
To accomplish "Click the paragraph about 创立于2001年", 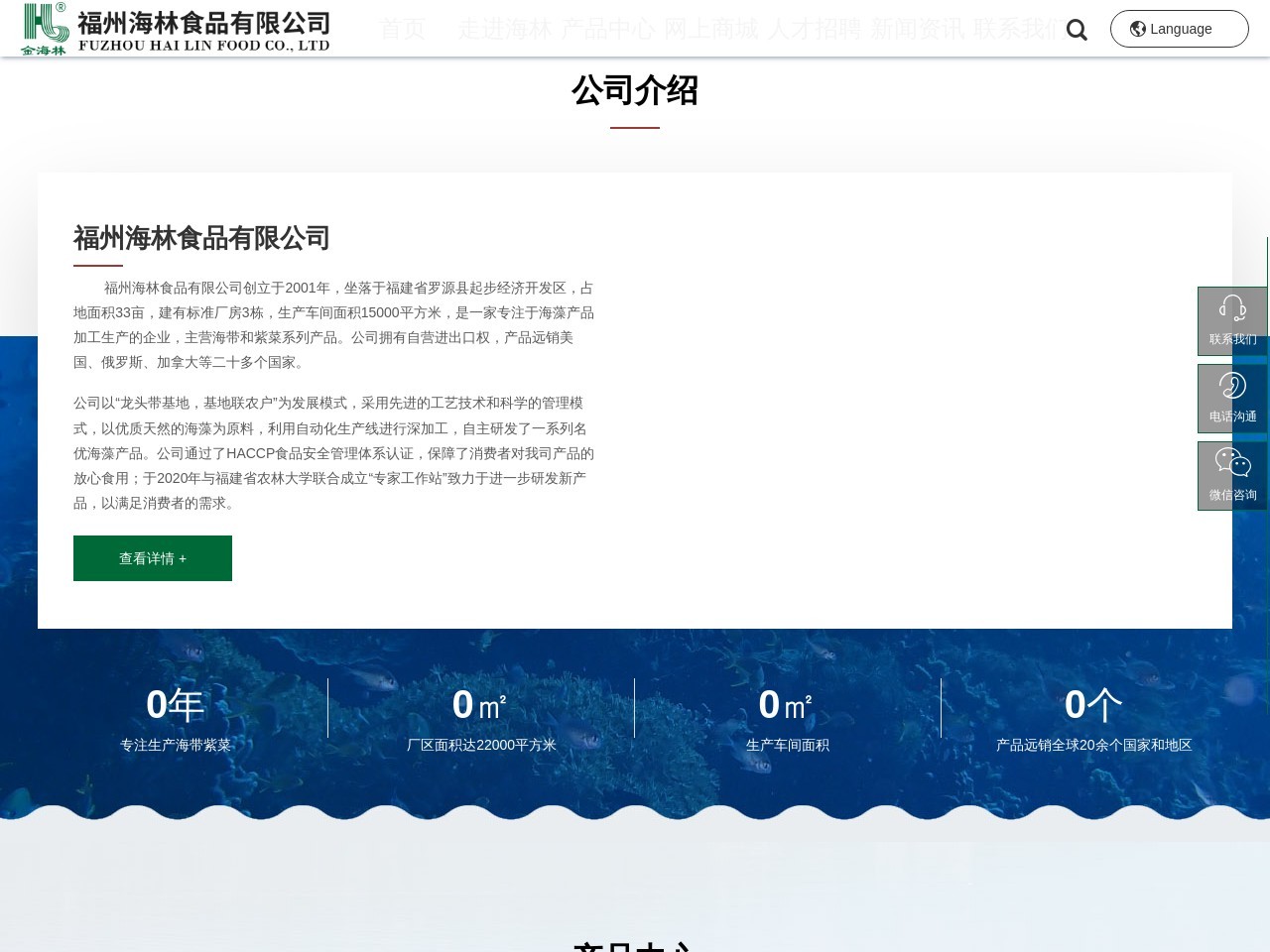I will point(334,325).
